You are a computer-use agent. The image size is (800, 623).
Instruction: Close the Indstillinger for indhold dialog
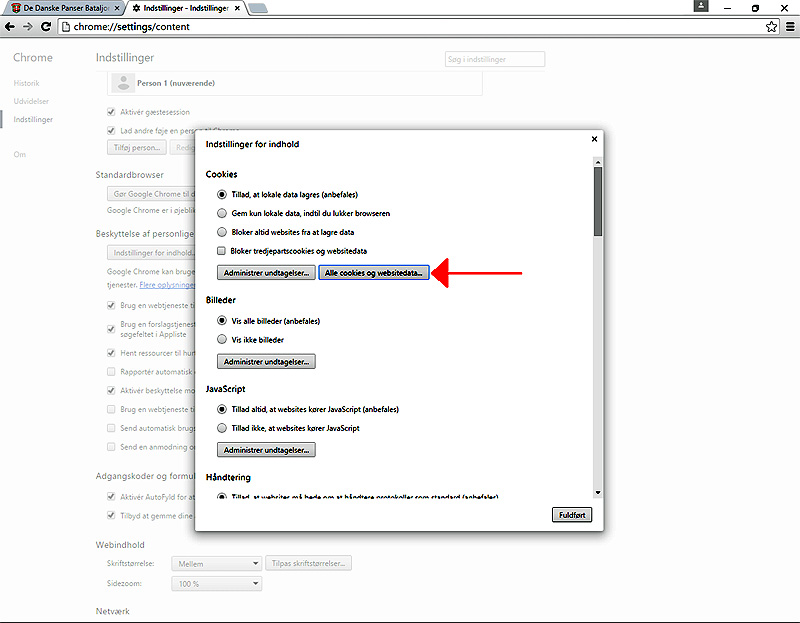pyautogui.click(x=594, y=139)
